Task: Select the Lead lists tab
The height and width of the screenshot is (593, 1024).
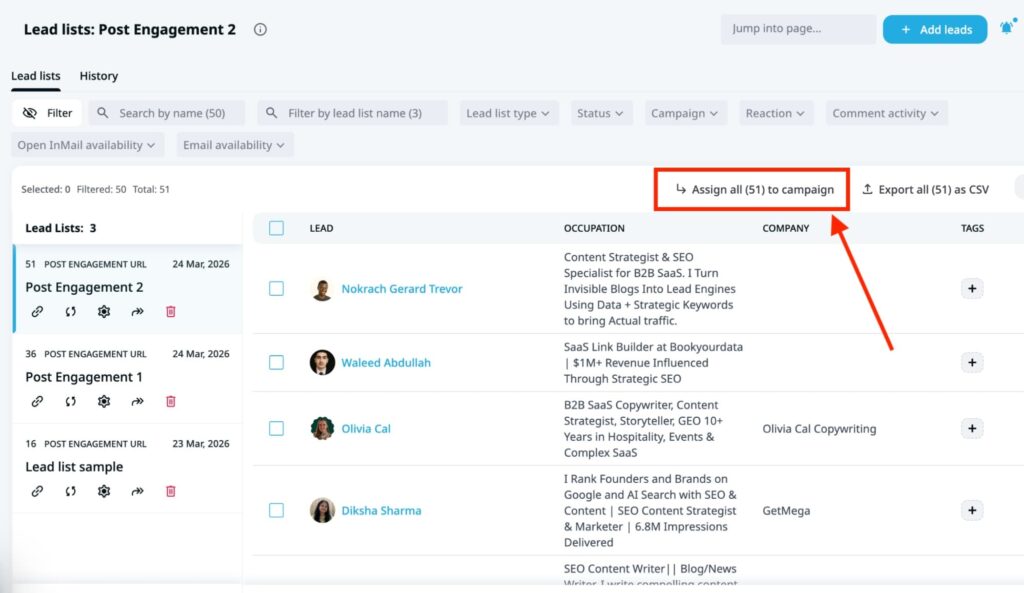Action: tap(35, 75)
